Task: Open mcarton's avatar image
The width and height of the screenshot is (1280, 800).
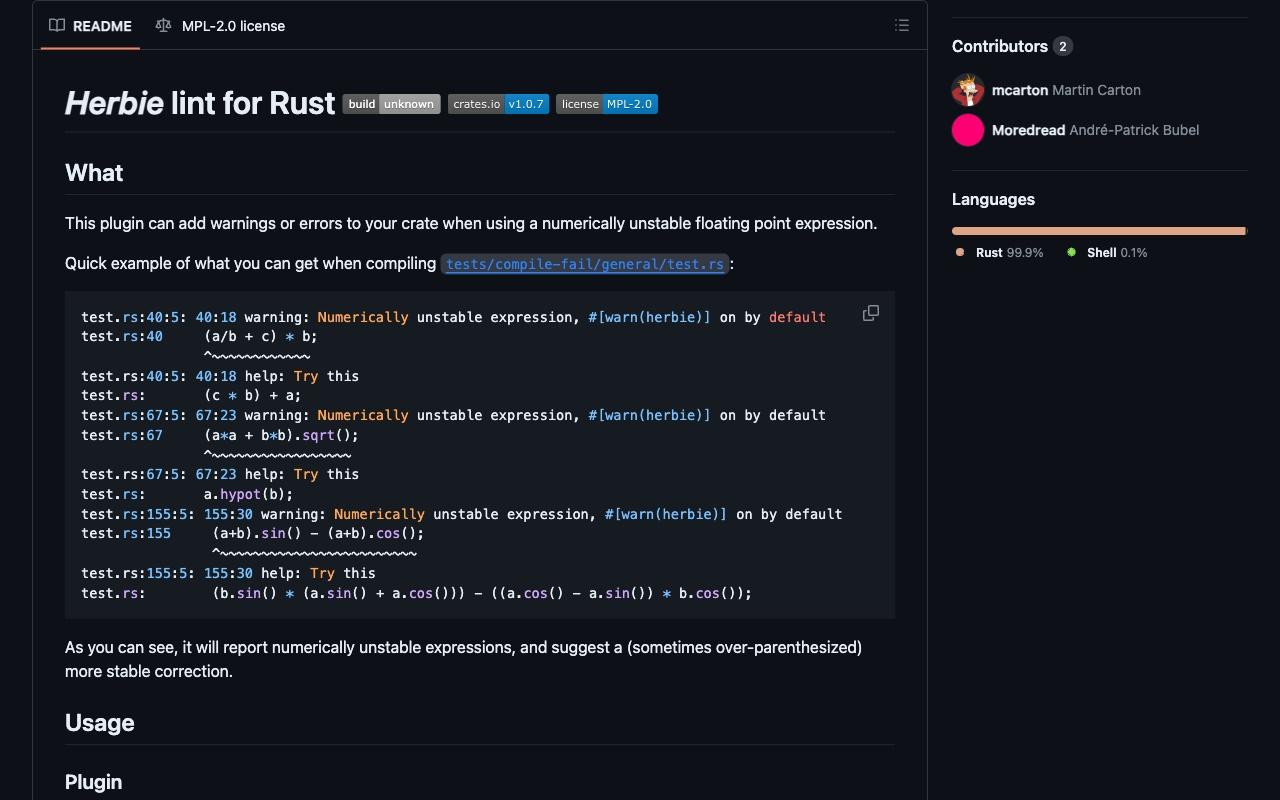Action: point(968,90)
